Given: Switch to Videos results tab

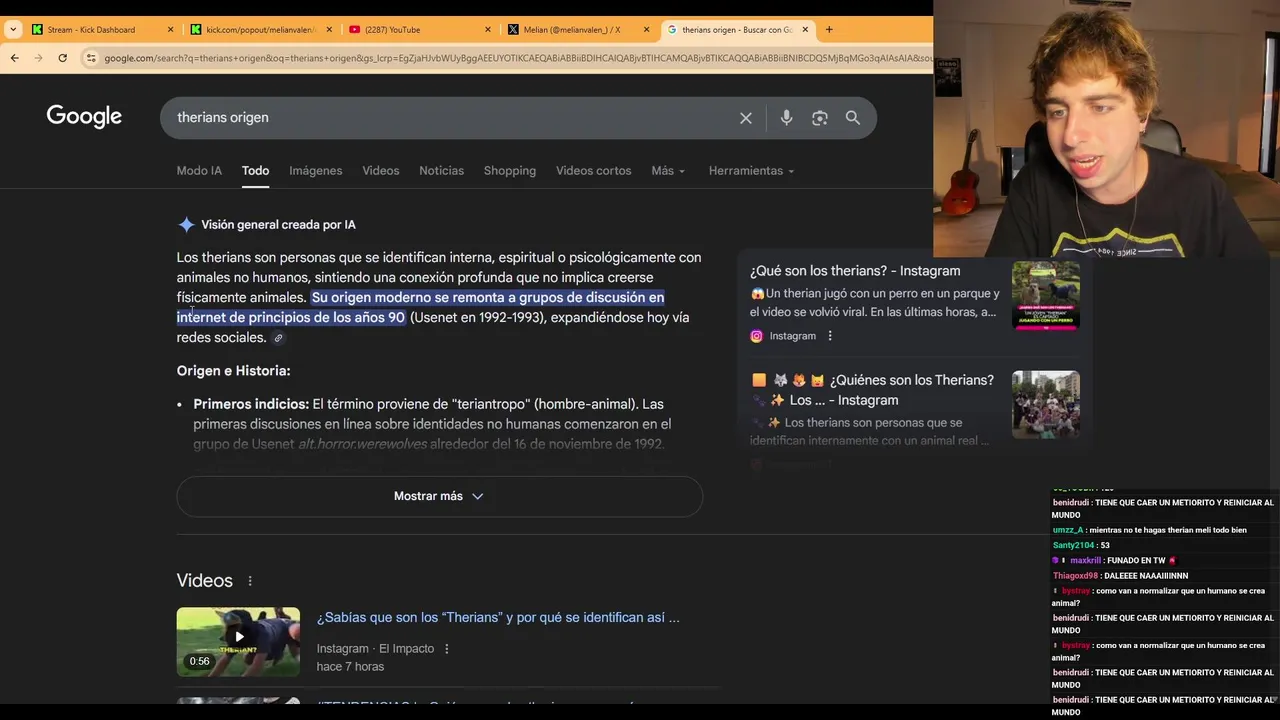Looking at the screenshot, I should (x=380, y=171).
